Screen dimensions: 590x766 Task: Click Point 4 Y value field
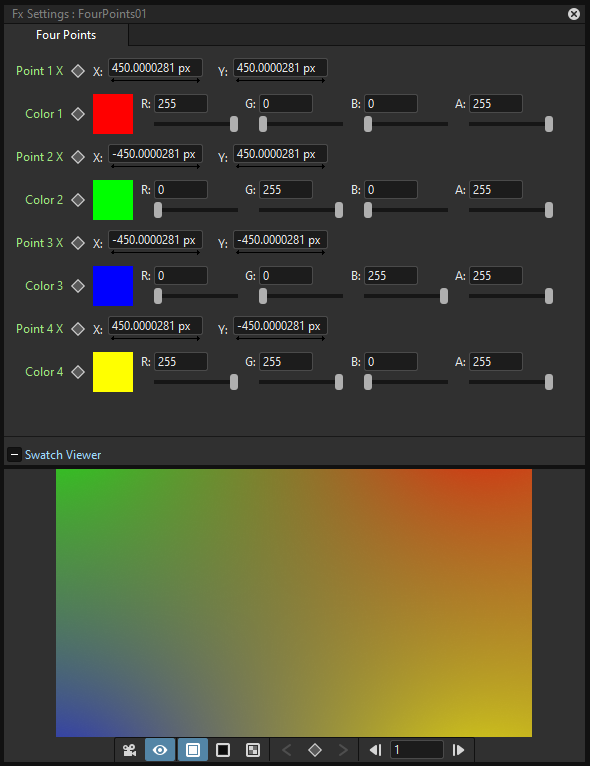[x=280, y=326]
